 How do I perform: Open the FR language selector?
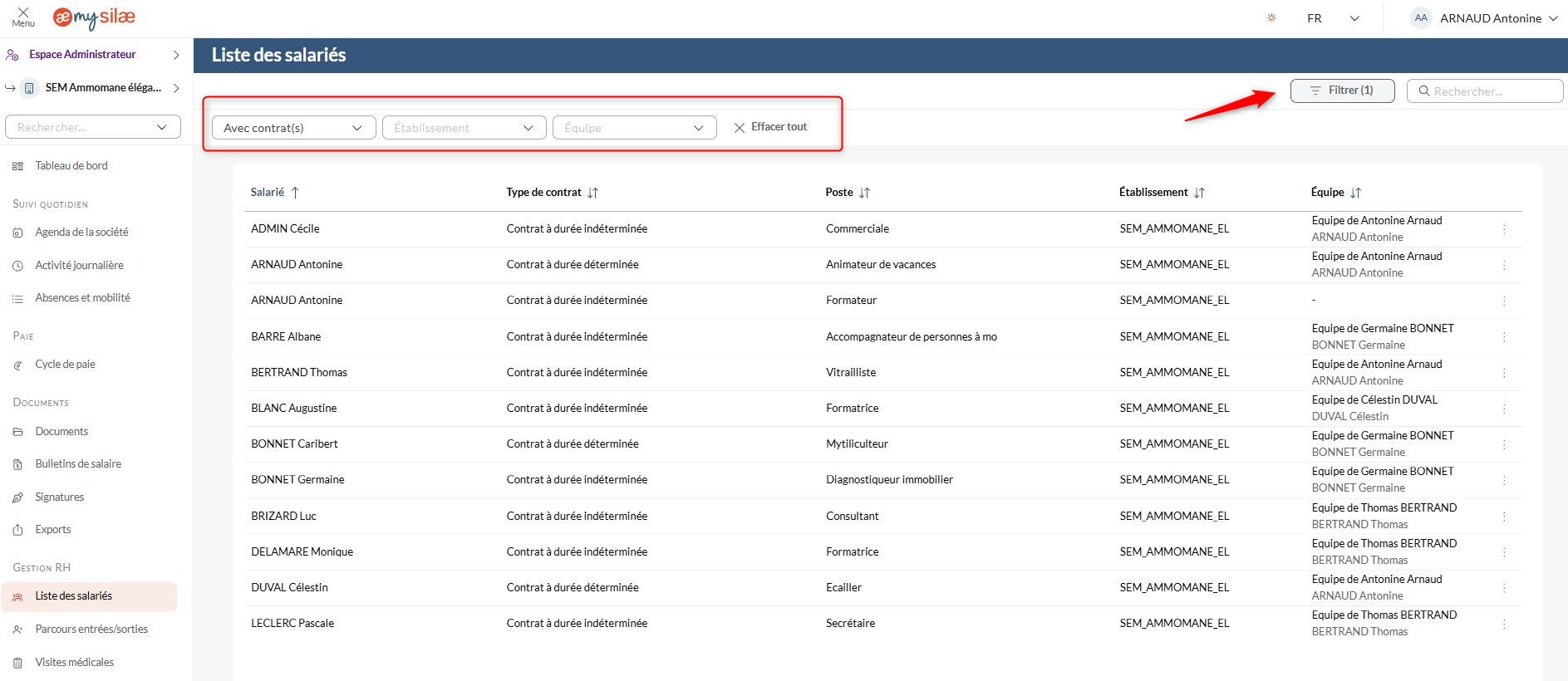(x=1332, y=18)
